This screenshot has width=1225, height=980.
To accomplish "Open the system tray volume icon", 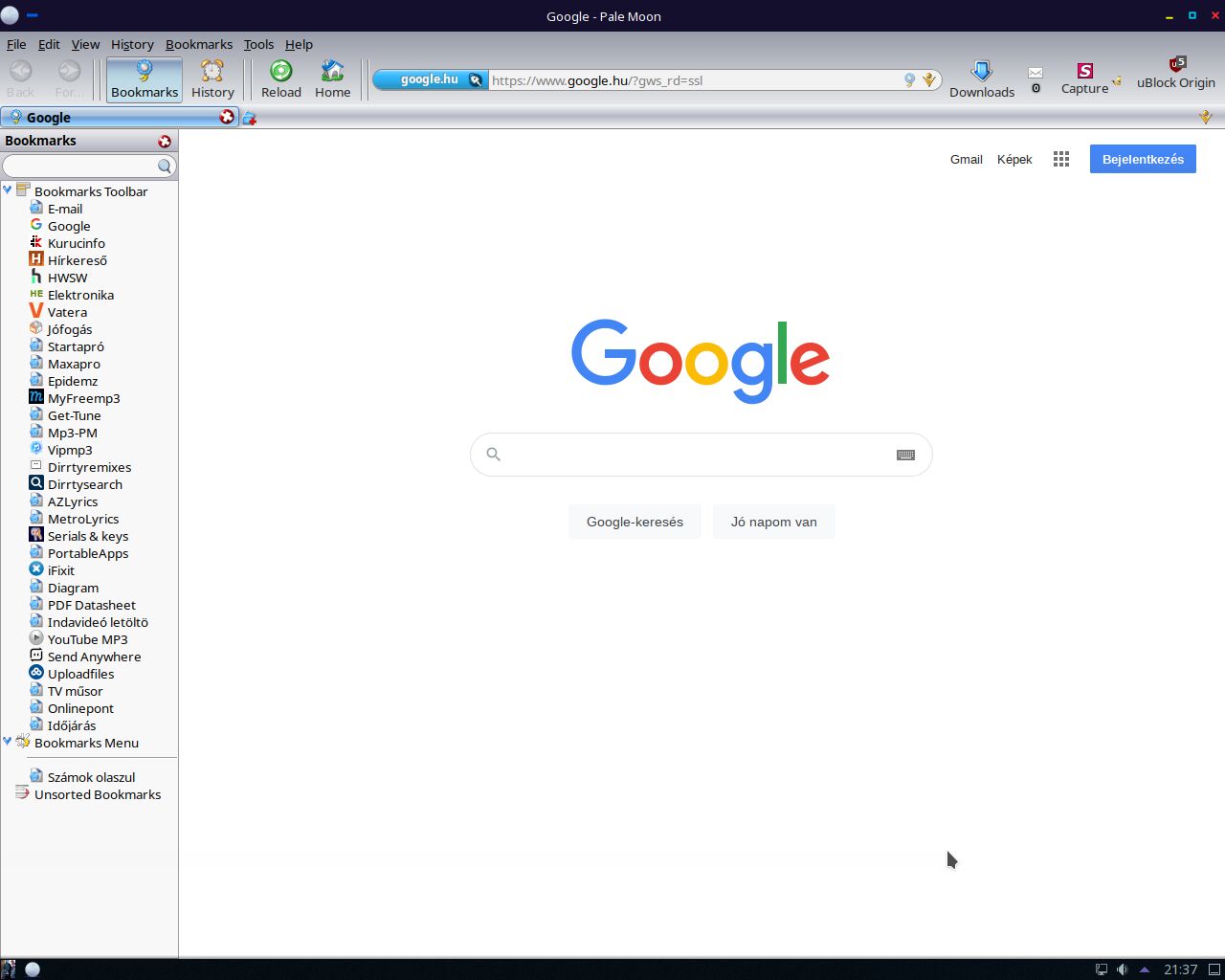I will 1123,969.
